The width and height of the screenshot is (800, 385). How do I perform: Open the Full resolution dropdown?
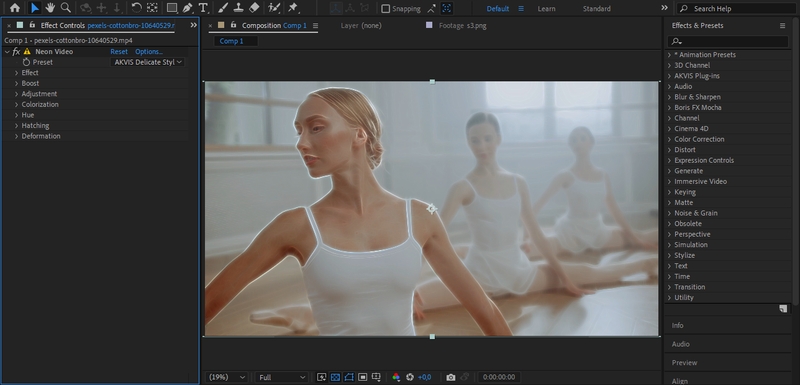pos(282,377)
